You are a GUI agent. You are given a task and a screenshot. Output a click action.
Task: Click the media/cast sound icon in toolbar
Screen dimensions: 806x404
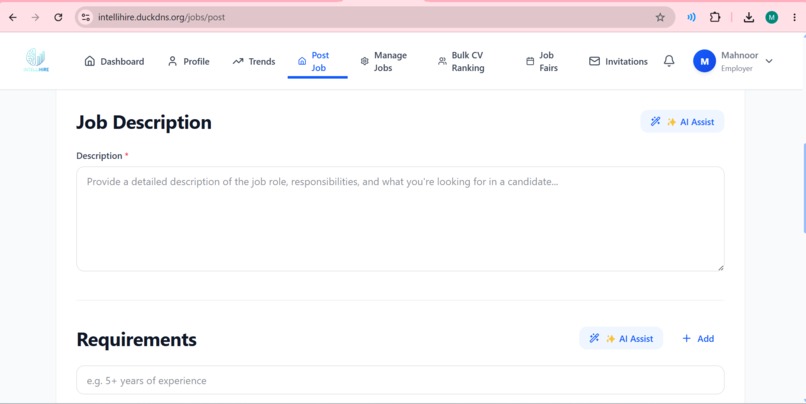click(691, 17)
